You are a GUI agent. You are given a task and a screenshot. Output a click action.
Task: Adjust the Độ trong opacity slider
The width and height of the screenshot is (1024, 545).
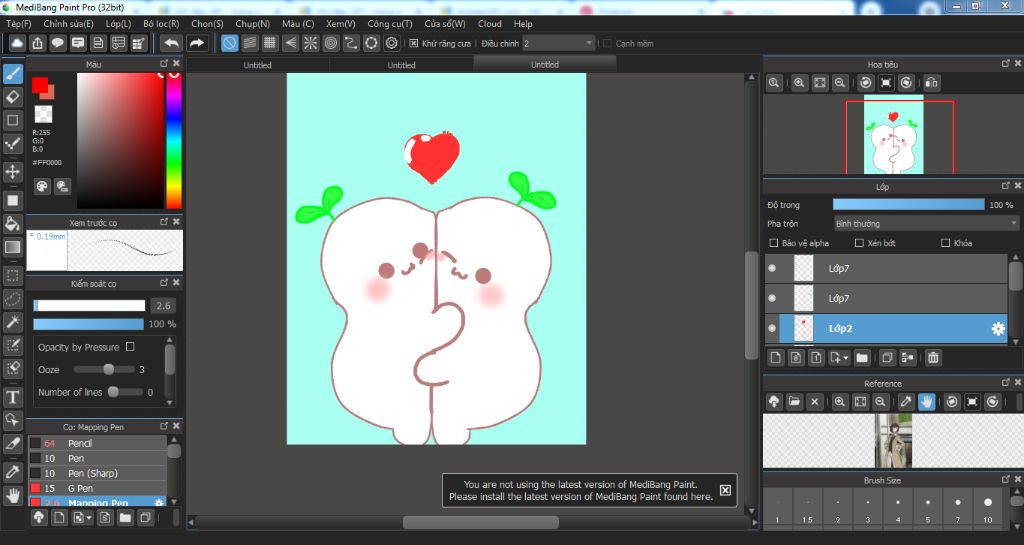(x=908, y=204)
